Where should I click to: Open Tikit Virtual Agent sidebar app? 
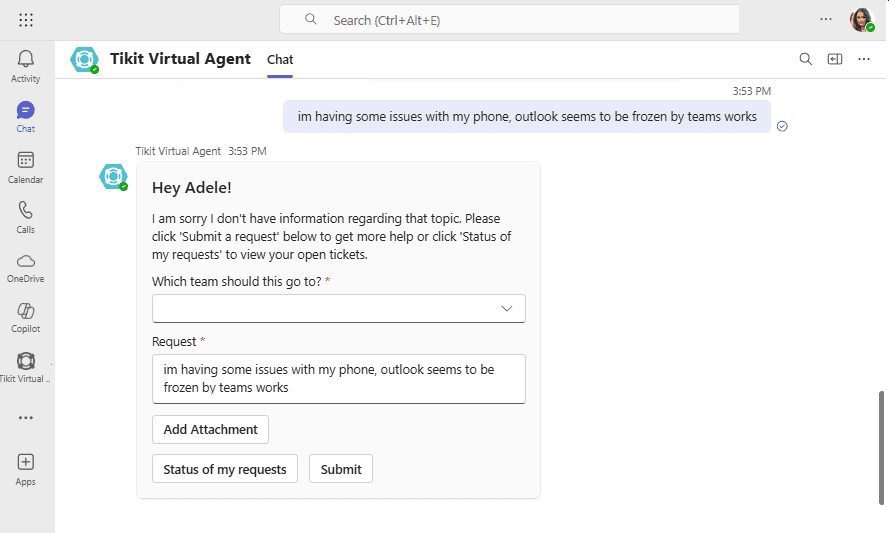click(26, 367)
